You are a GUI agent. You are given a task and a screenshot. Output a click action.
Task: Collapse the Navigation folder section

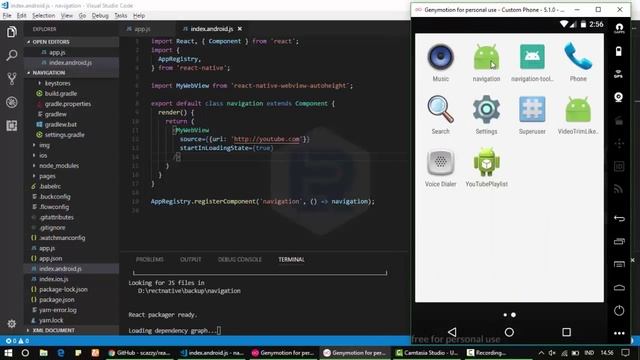click(48, 73)
